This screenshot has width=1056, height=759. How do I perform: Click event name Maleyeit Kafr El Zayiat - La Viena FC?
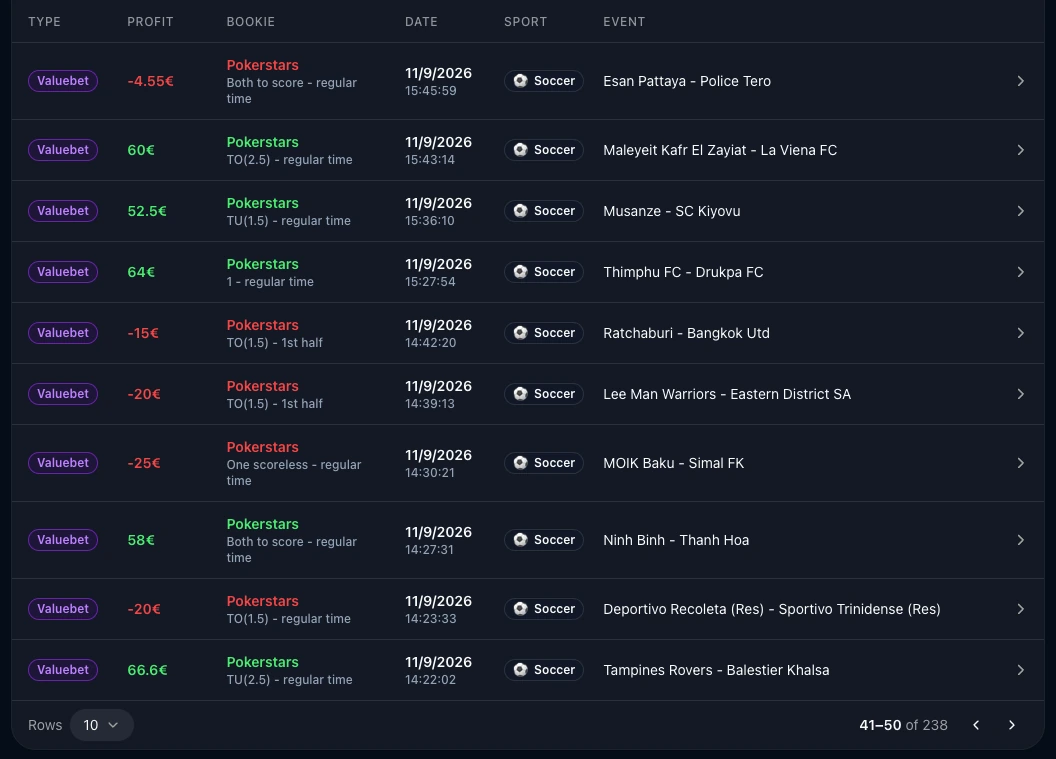[x=720, y=150]
